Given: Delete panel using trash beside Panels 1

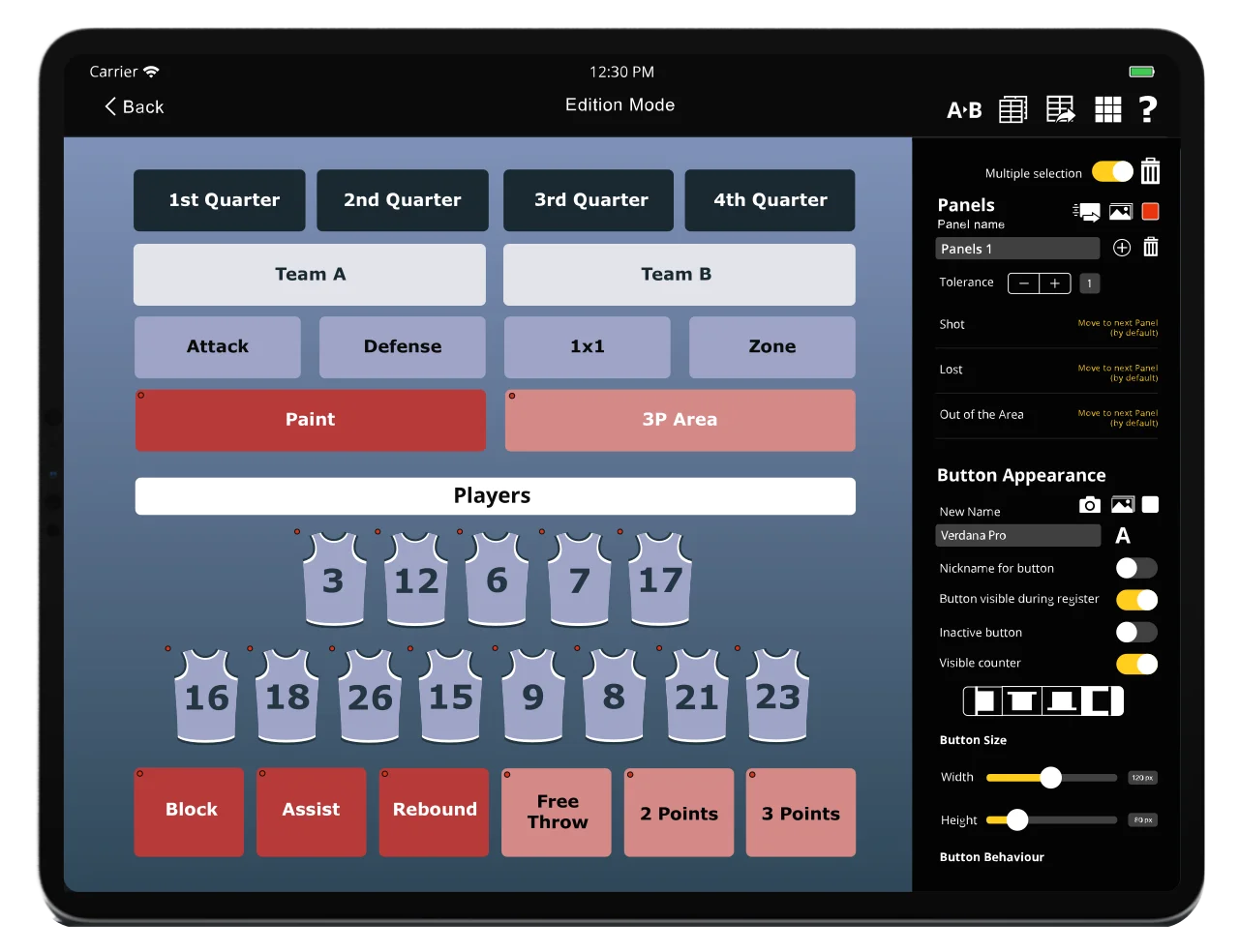Looking at the screenshot, I should point(1150,248).
